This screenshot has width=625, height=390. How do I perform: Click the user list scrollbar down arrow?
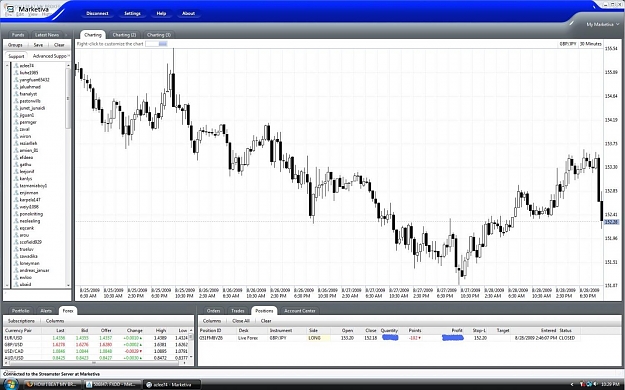point(68,285)
